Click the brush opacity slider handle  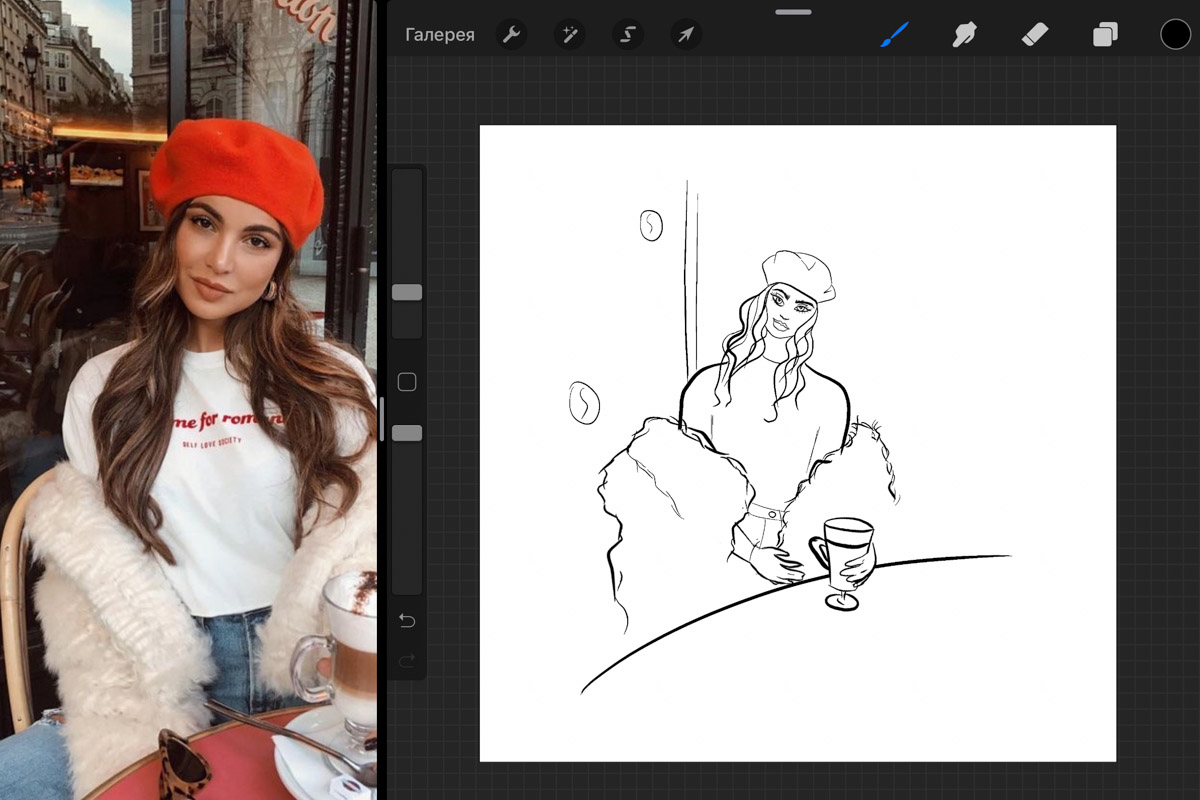point(407,433)
